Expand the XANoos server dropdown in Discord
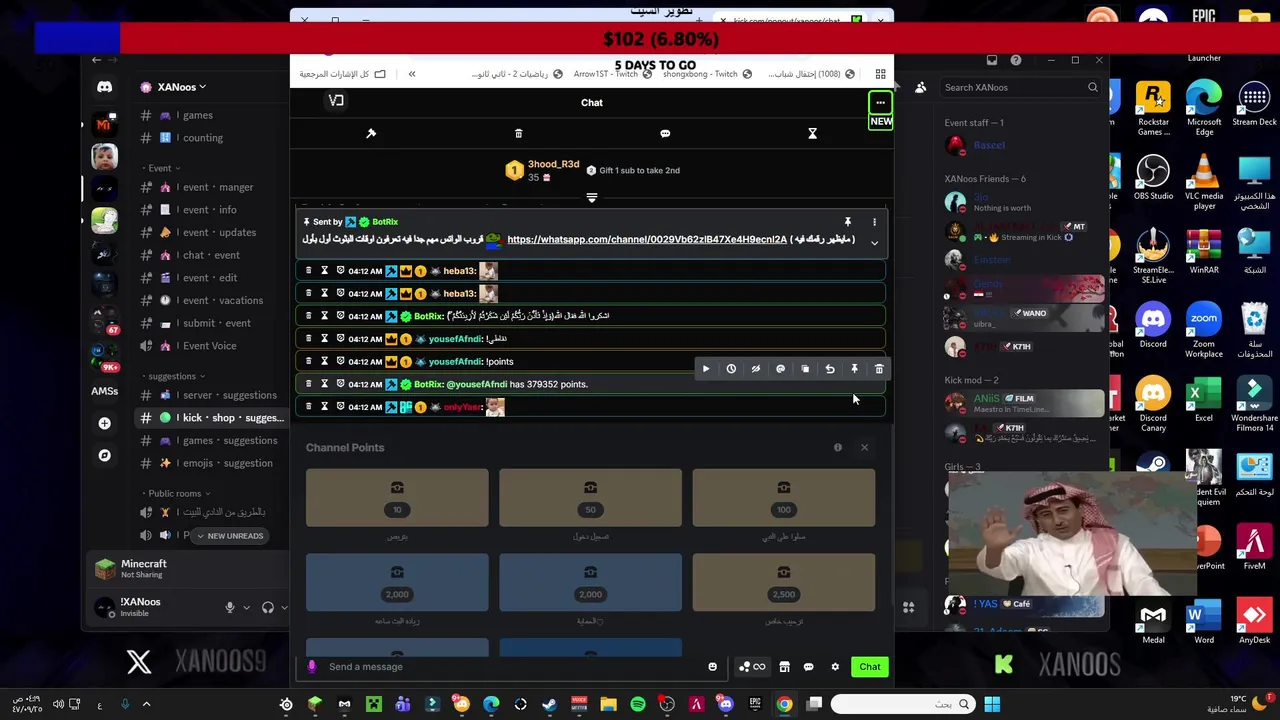 coord(182,87)
